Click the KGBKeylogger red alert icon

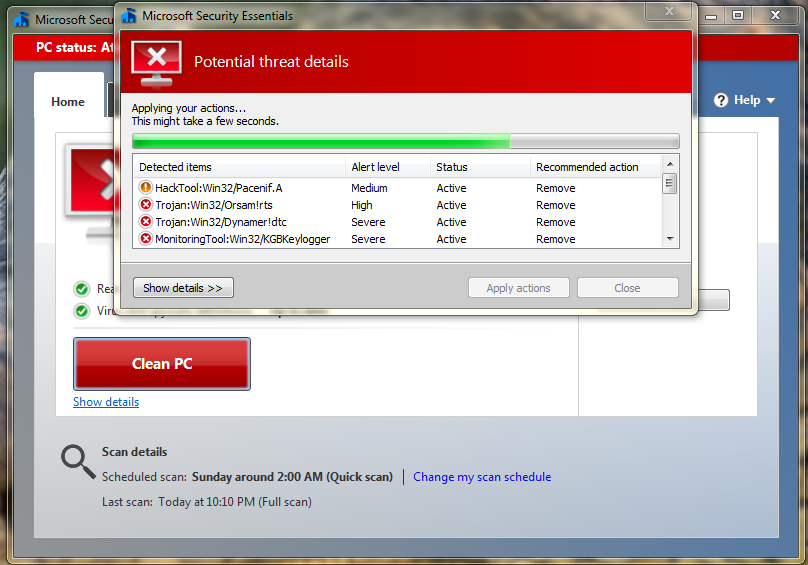click(146, 239)
